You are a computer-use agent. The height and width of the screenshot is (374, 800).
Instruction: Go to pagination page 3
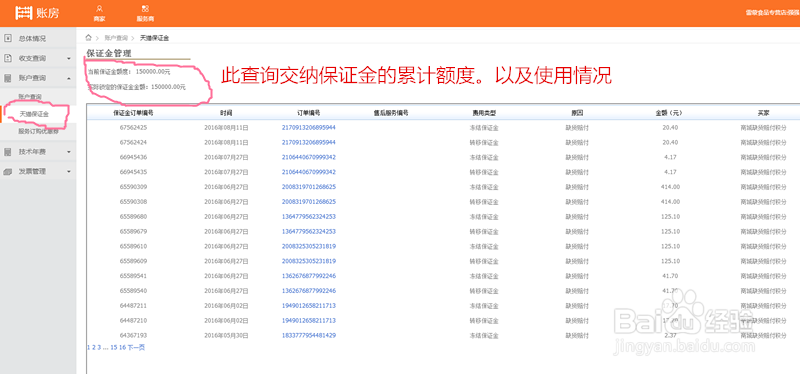click(99, 347)
